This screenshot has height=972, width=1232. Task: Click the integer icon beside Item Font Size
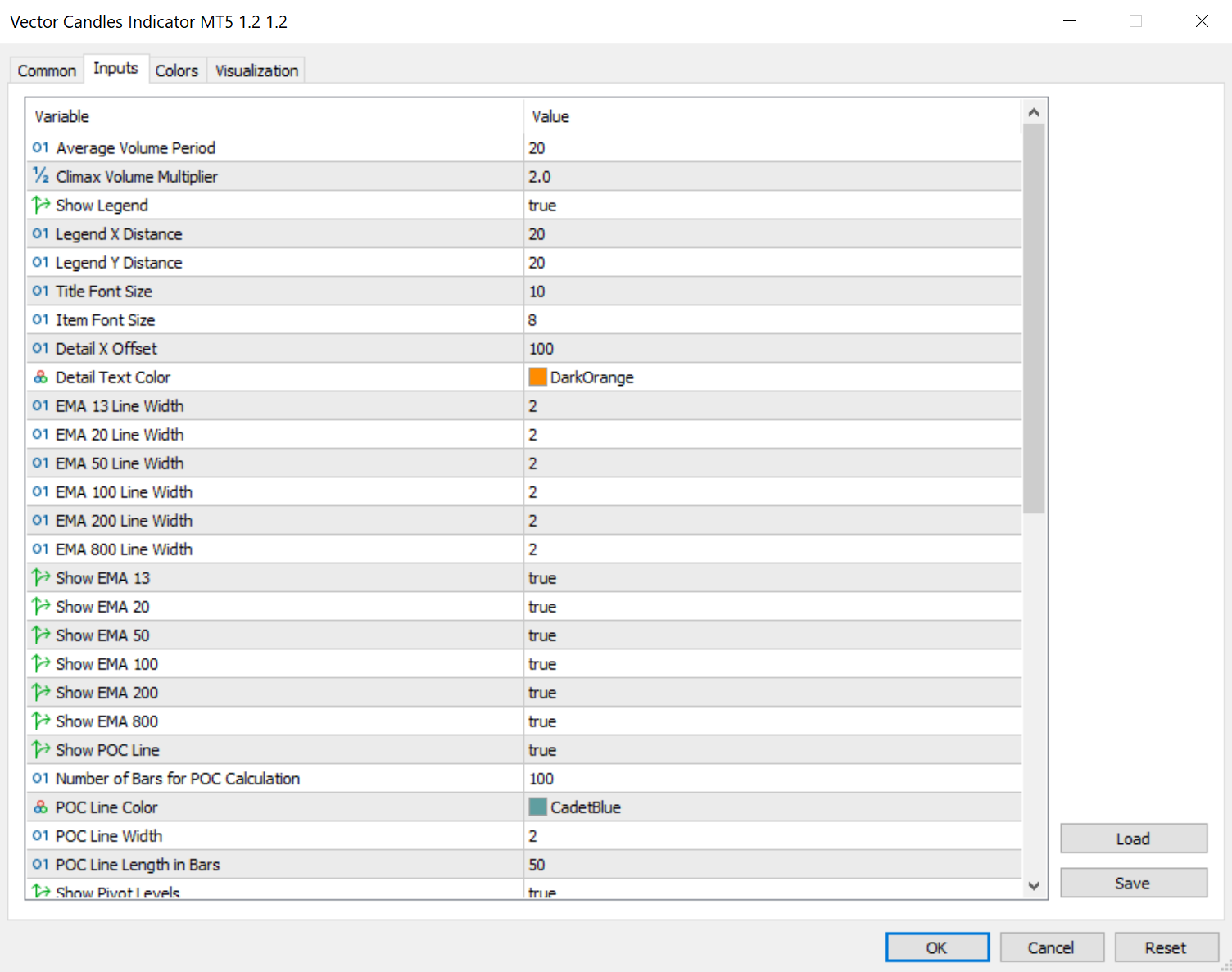coord(40,320)
